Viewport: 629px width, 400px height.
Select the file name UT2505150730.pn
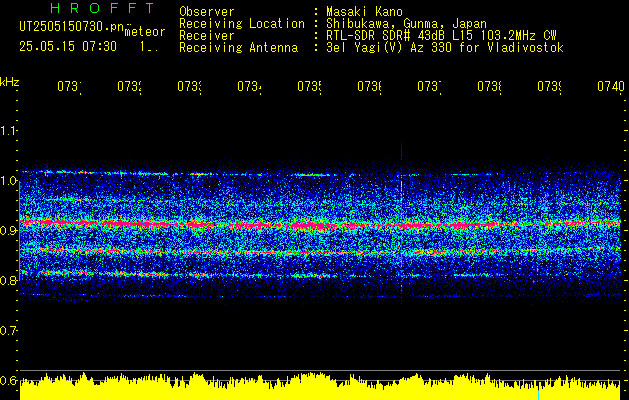tap(72, 27)
